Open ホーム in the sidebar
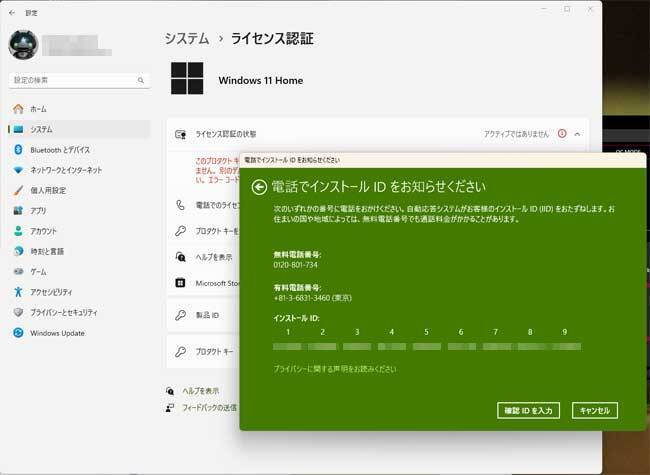The image size is (650, 475). pos(79,109)
